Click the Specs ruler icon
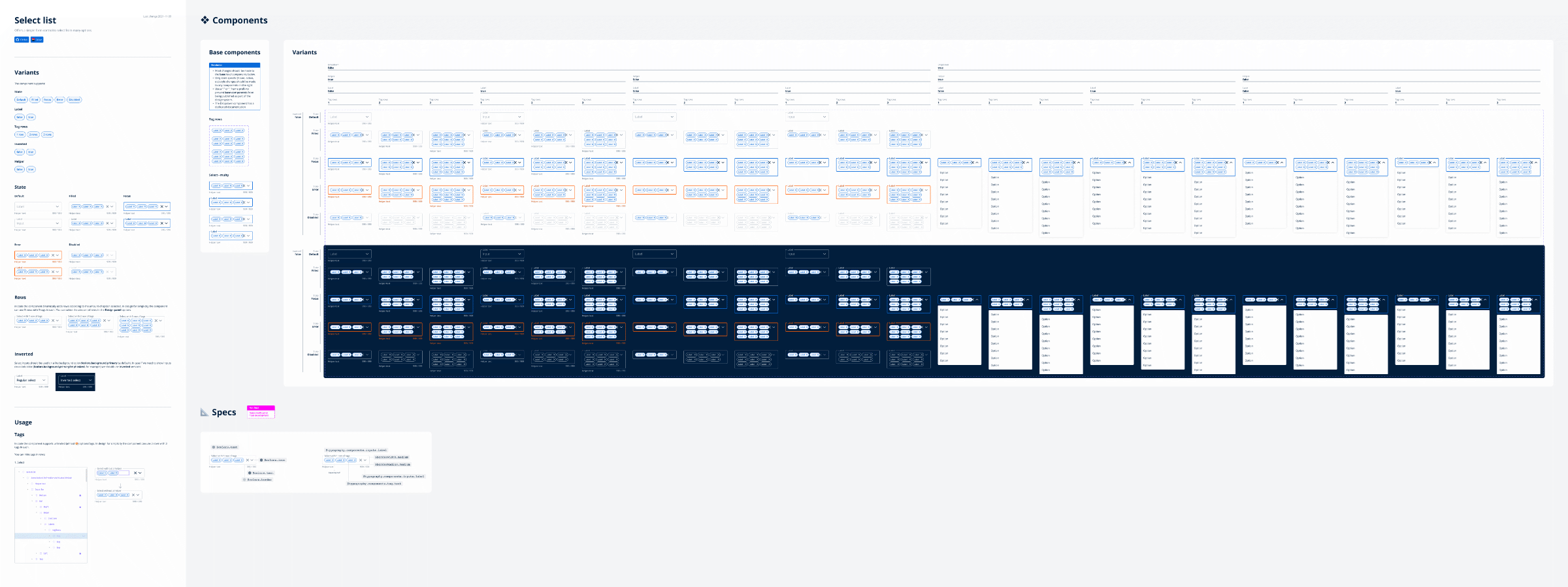This screenshot has height=587, width=1568. click(x=204, y=412)
